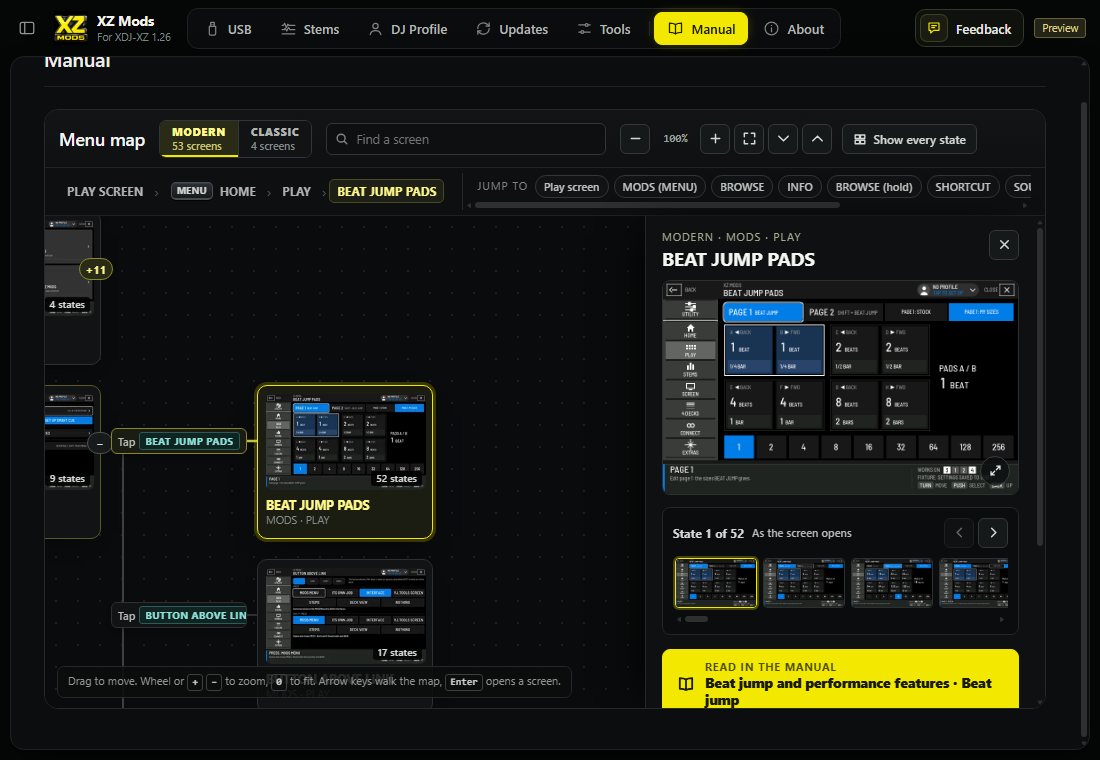Close the Beat Jump Pads details panel
This screenshot has height=760, width=1100.
point(1004,245)
